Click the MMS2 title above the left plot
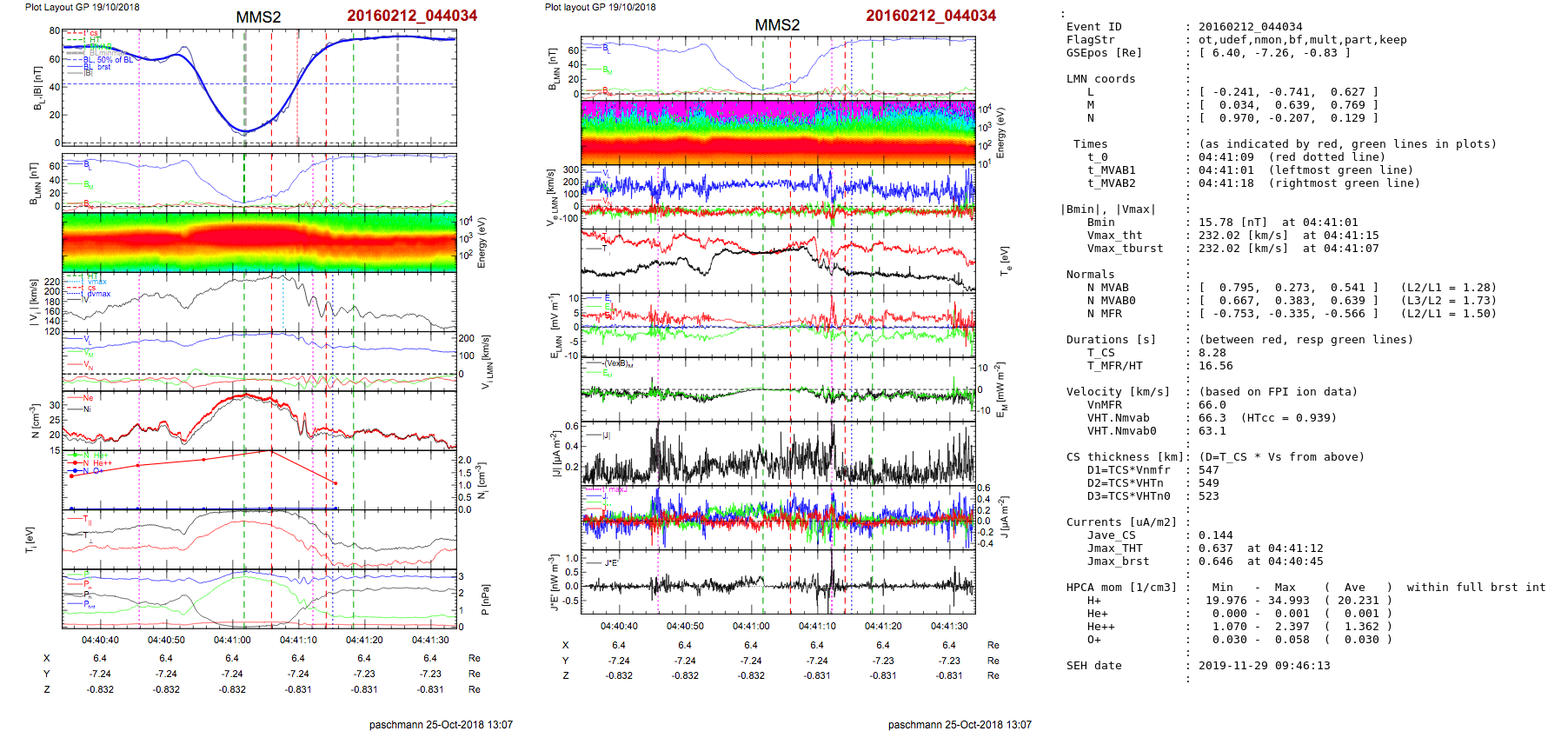Image resolution: width=1568 pixels, height=731 pixels. [x=258, y=17]
